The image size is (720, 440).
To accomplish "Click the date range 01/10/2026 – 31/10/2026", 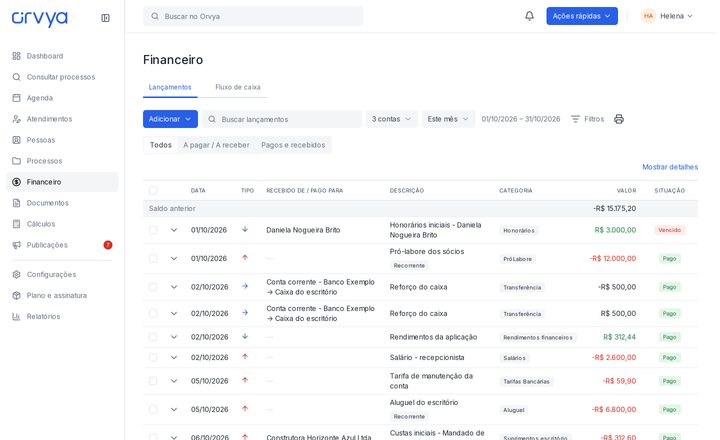I will coord(521,119).
